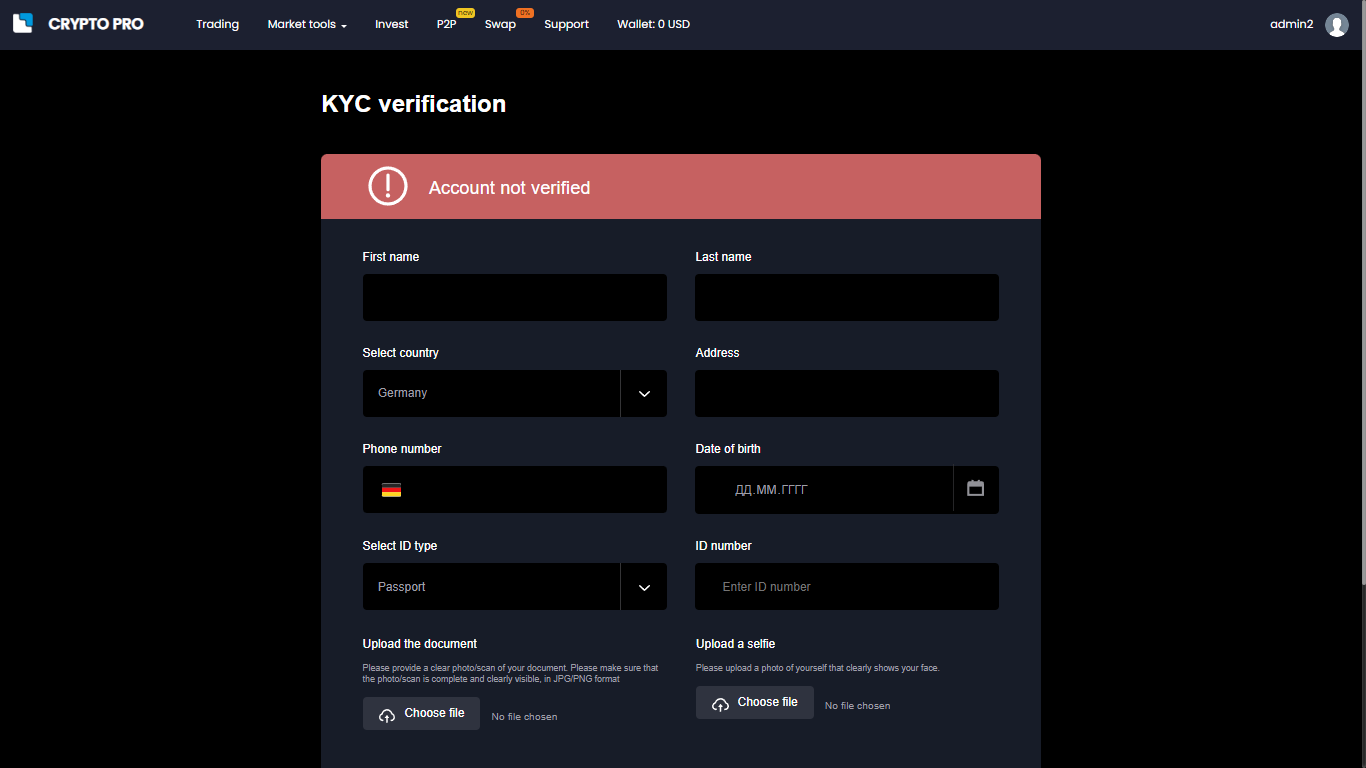Open the Invest menu item
Viewport: 1366px width, 768px height.
pyautogui.click(x=392, y=25)
